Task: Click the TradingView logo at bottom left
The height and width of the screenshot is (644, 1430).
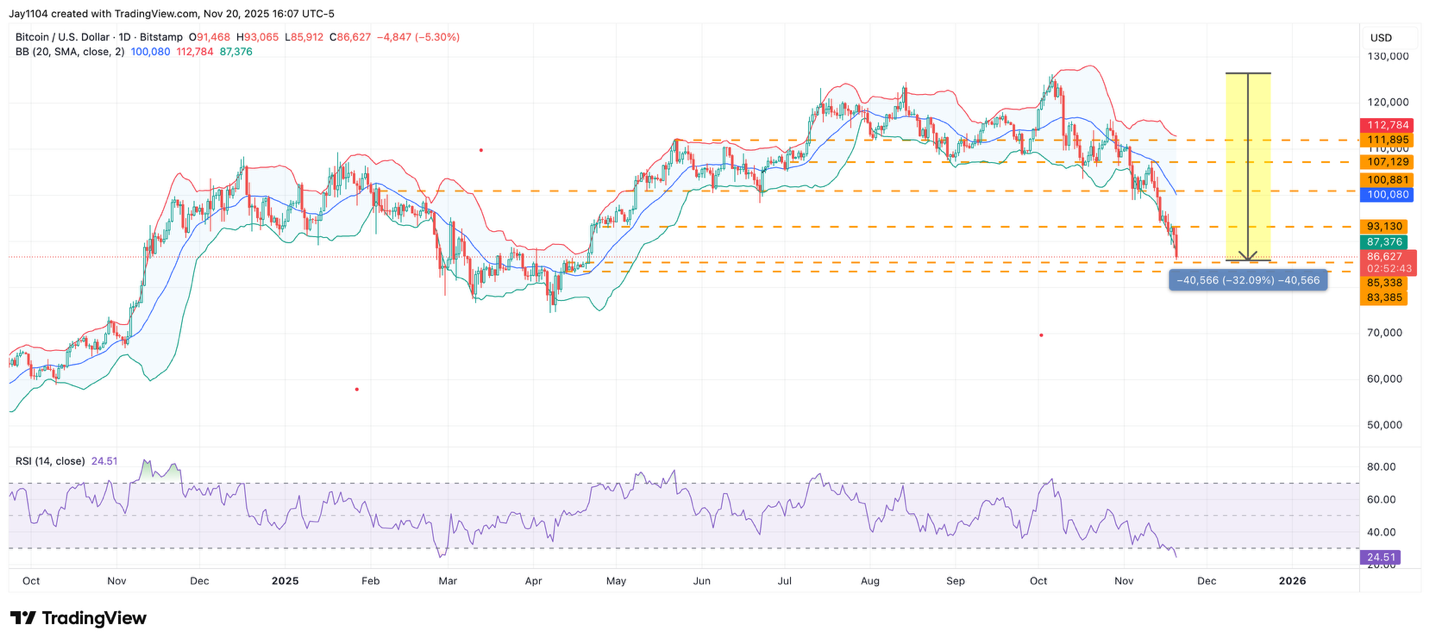Action: point(78,618)
